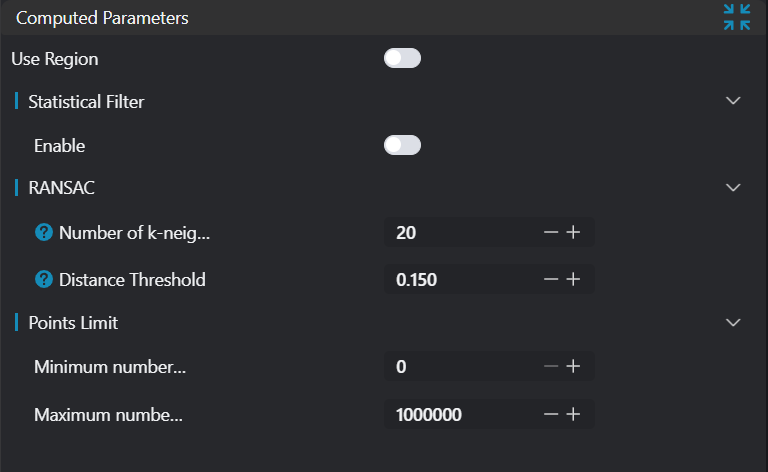Click the Computed Parameters panel title

pyautogui.click(x=102, y=18)
